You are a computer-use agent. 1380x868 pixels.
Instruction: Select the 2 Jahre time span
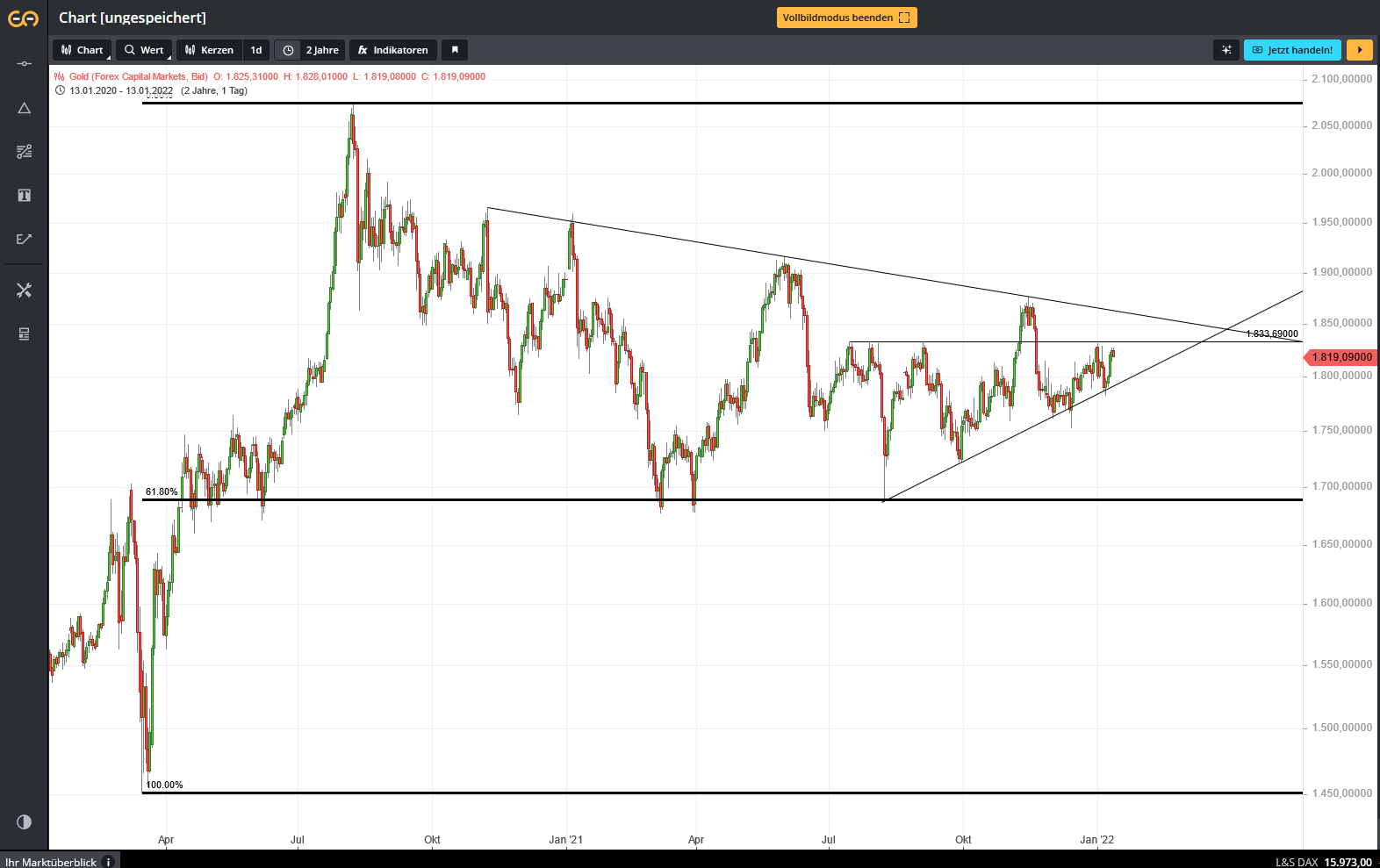(322, 50)
